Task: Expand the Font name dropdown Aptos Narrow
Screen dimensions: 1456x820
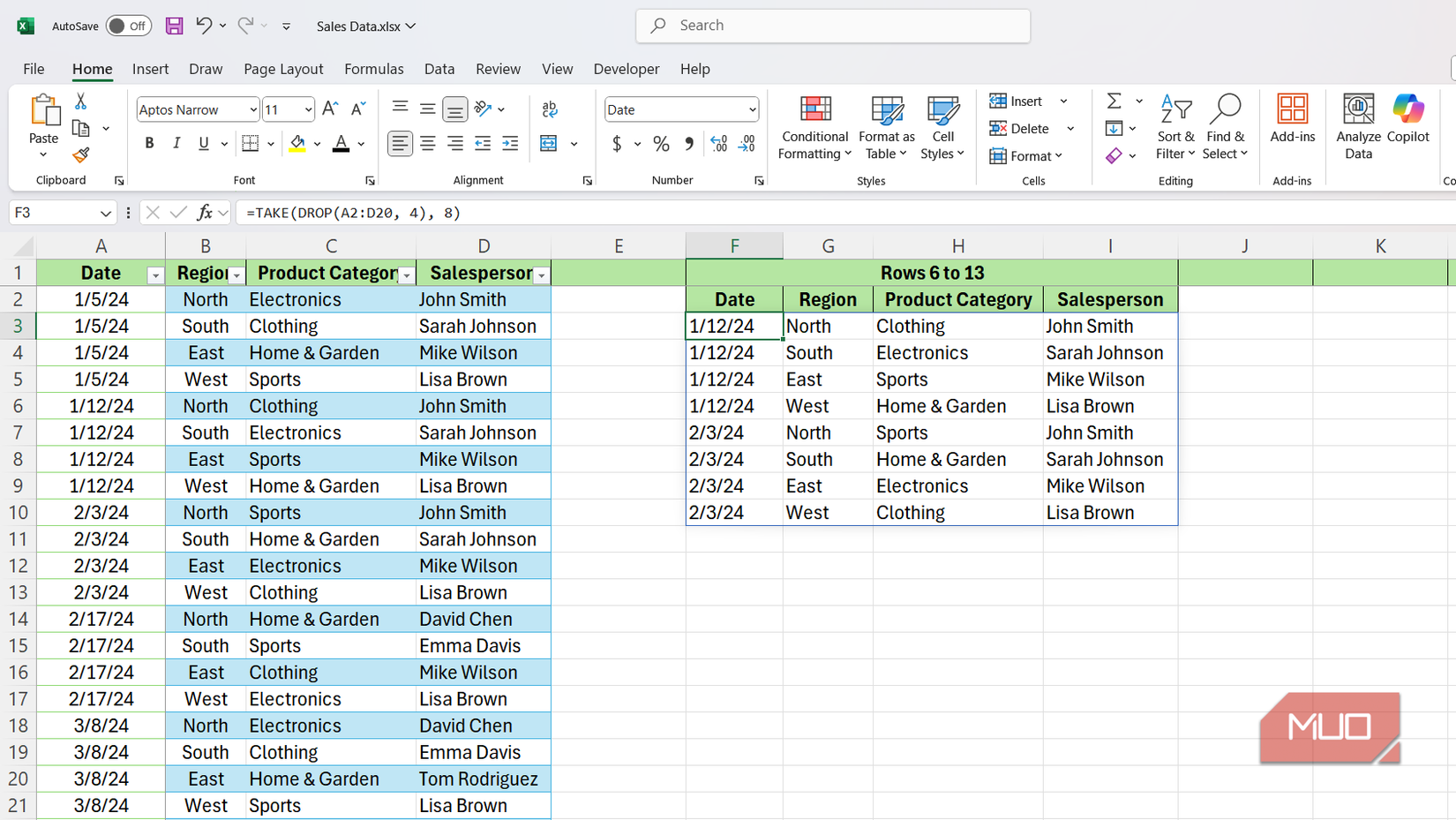Action: pos(253,109)
